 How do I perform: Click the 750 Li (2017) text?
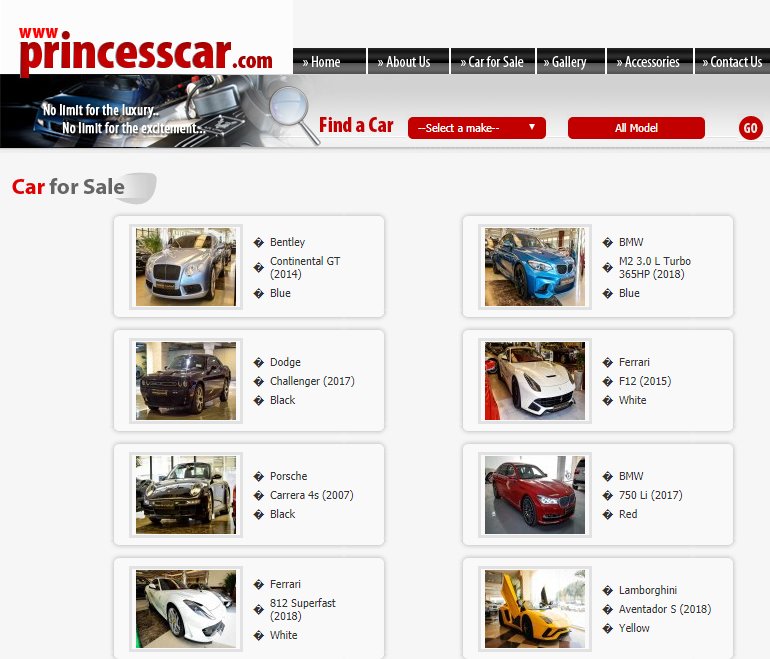[x=651, y=495]
